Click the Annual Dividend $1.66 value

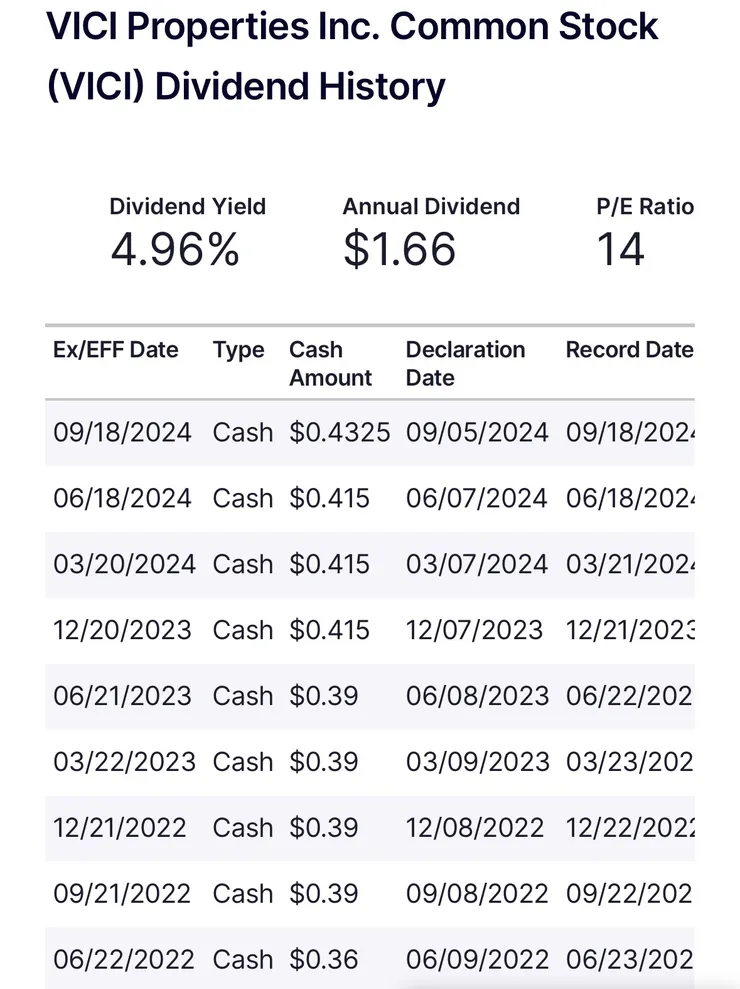[x=399, y=249]
